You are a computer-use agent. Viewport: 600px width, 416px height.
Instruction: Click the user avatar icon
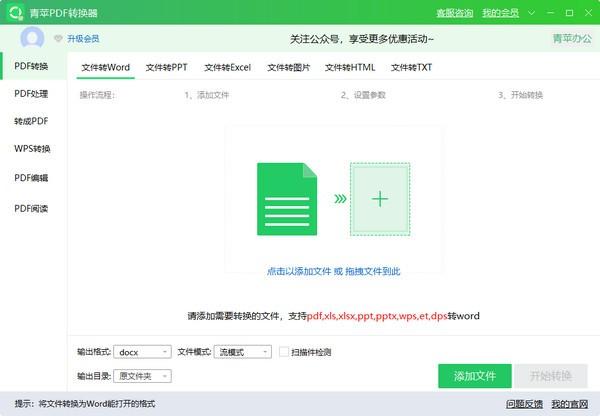[x=33, y=38]
